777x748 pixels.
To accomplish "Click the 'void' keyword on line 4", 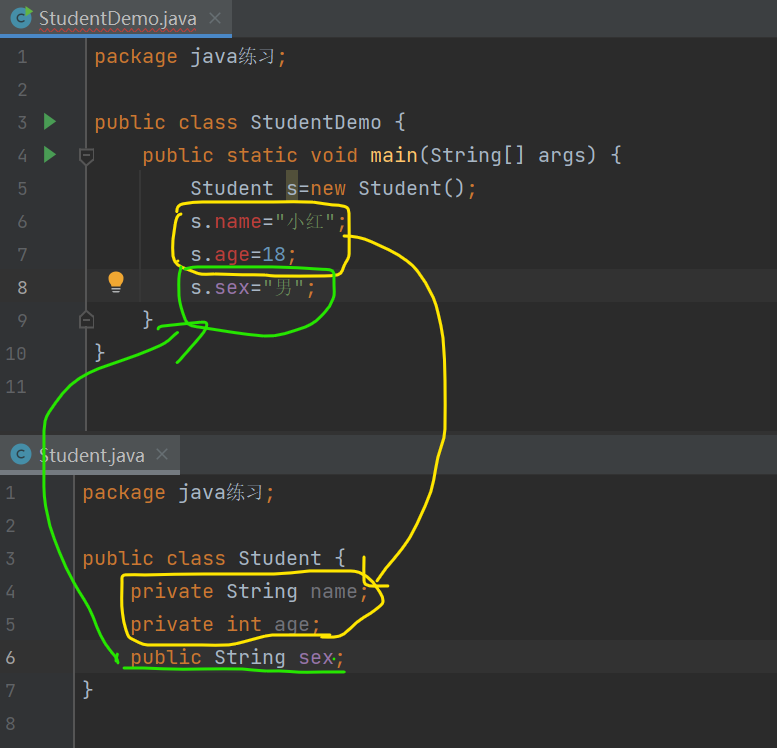I will 334,156.
